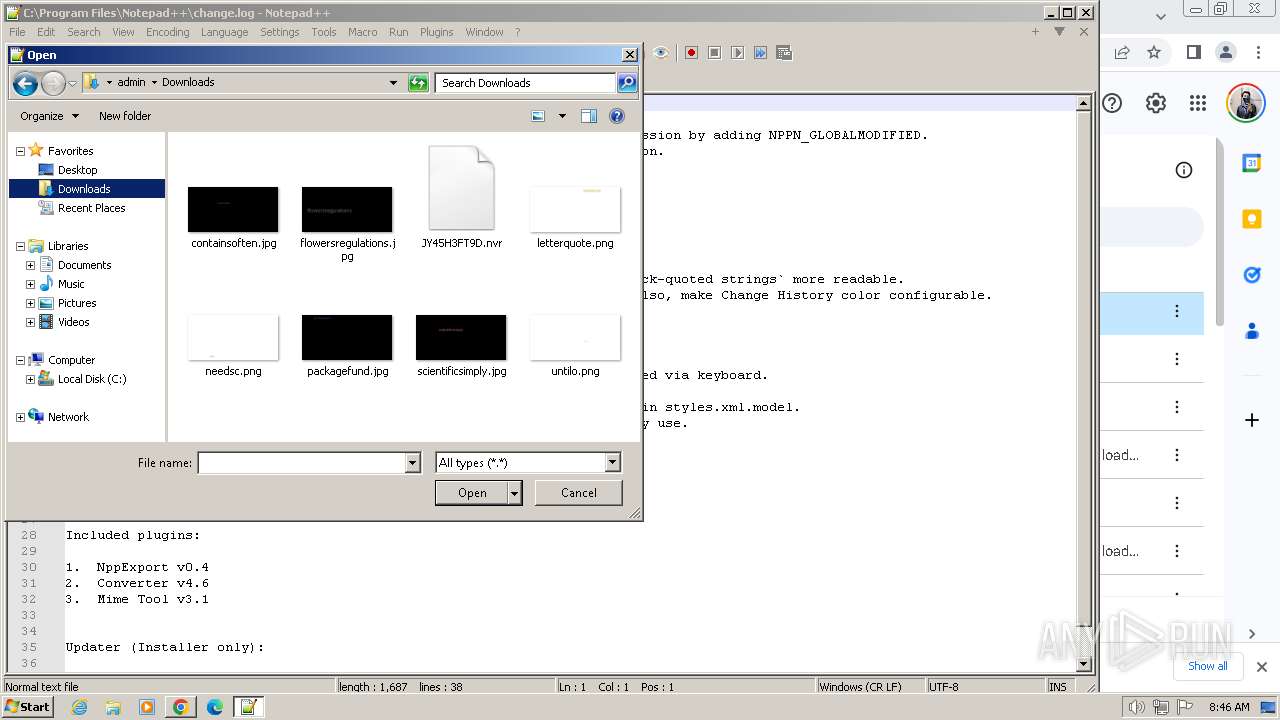Bookmark this tab with the star

point(1154,52)
